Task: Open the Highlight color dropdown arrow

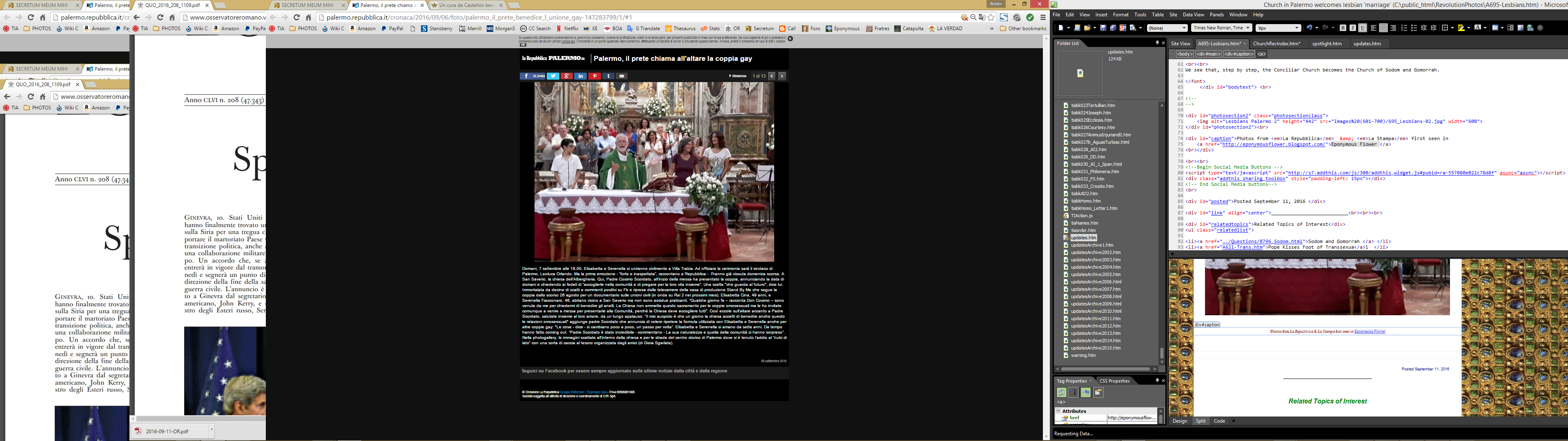Action: tap(1469, 28)
